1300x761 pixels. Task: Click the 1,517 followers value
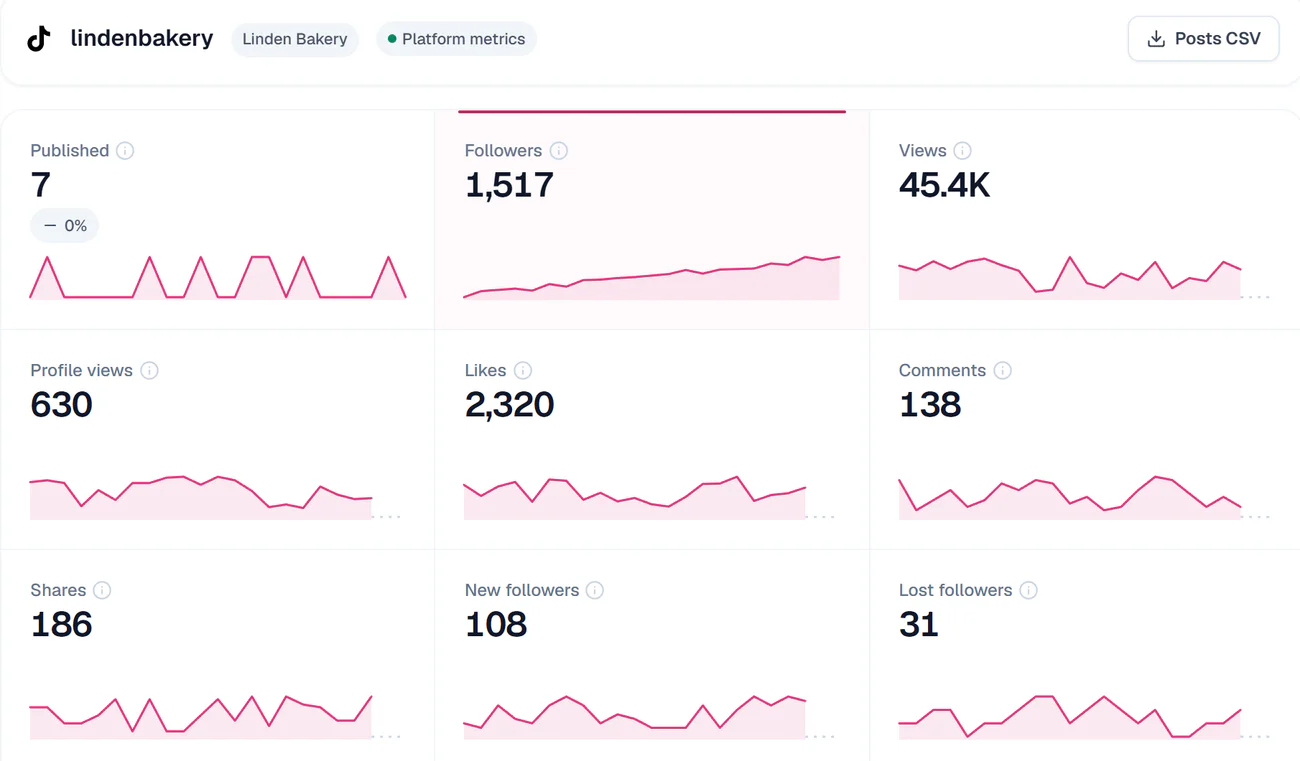(509, 185)
